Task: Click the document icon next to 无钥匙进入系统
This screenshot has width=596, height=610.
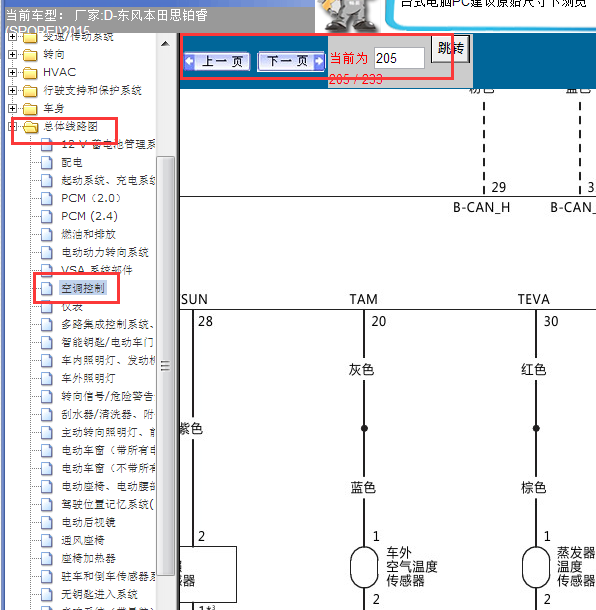Action: point(47,594)
